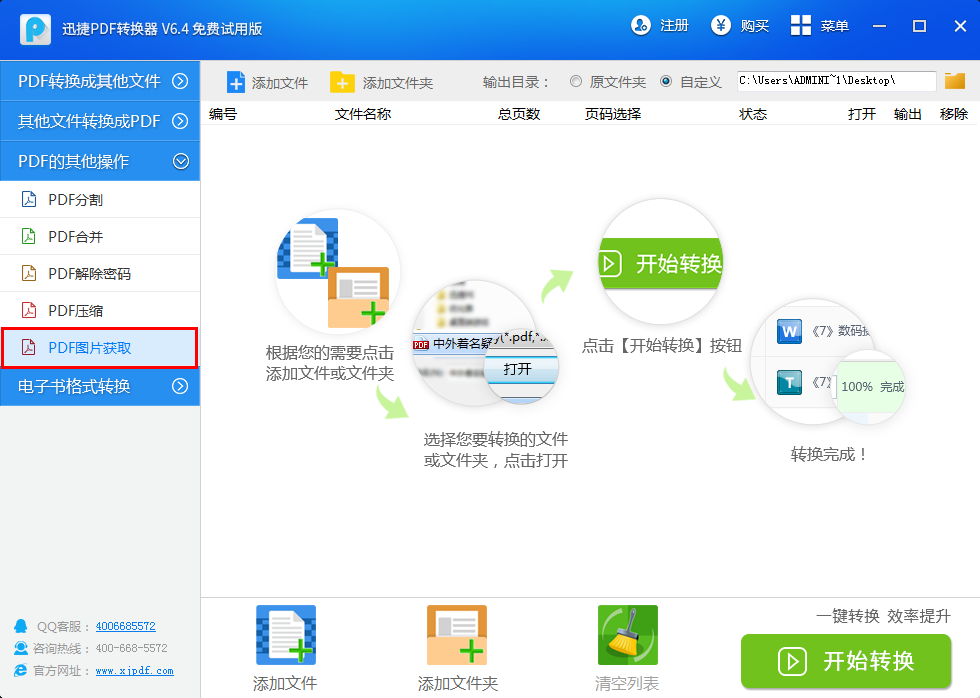Screen dimensions: 980x698
Task: Select the 自定义 radio button
Action: point(666,81)
